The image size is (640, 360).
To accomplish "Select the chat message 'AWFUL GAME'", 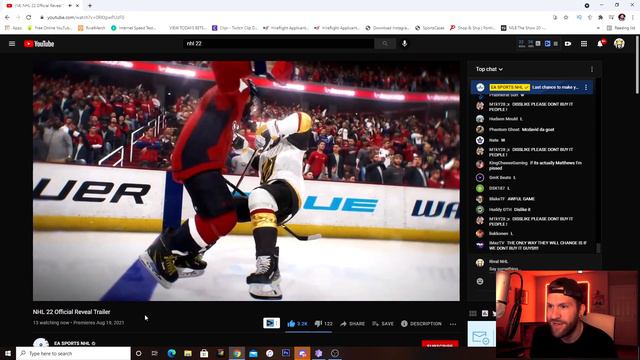I will coord(522,199).
